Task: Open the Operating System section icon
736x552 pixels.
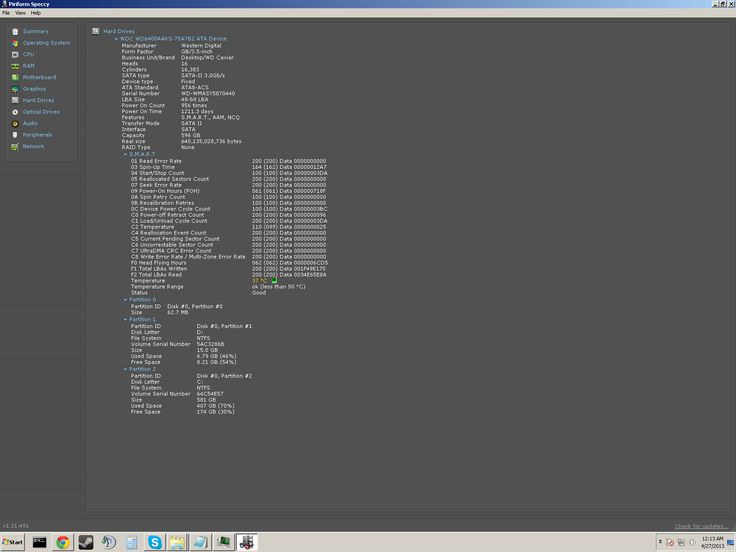Action: pyautogui.click(x=15, y=43)
